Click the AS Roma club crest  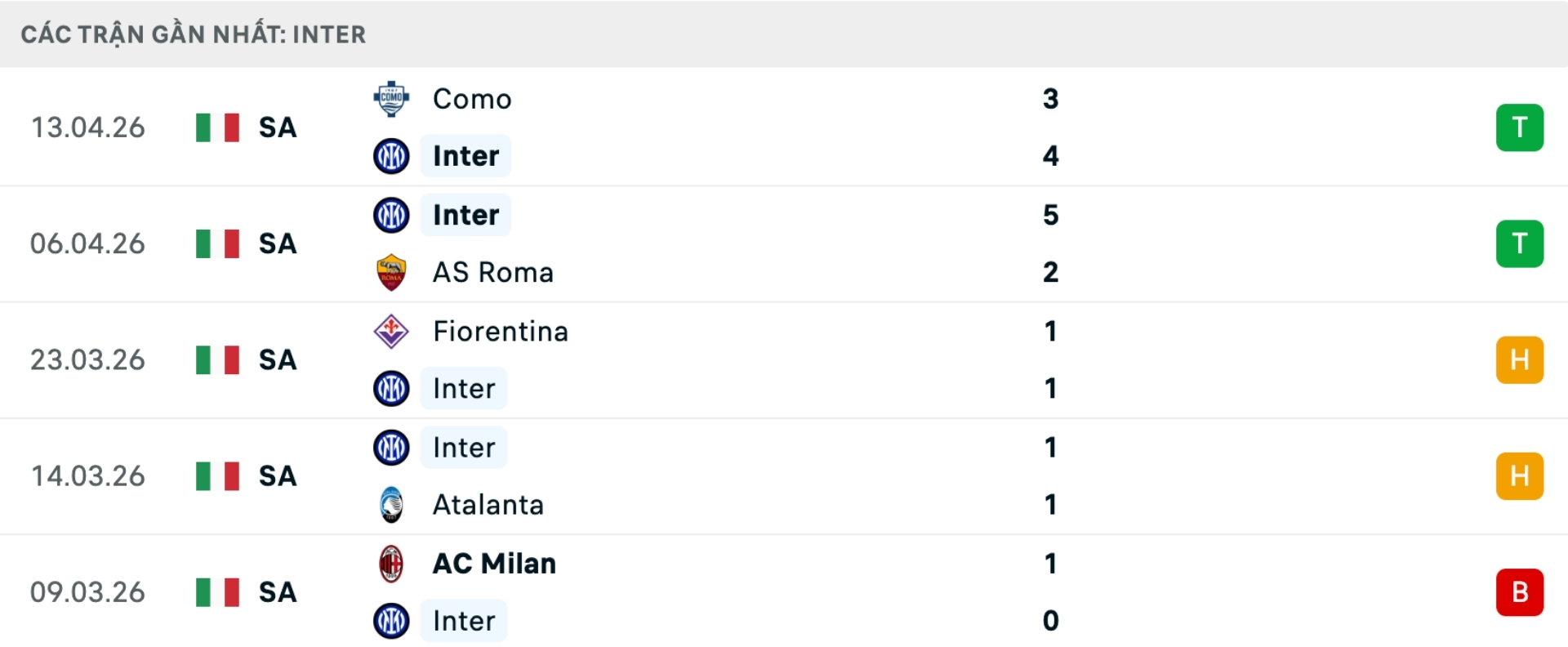pos(391,272)
